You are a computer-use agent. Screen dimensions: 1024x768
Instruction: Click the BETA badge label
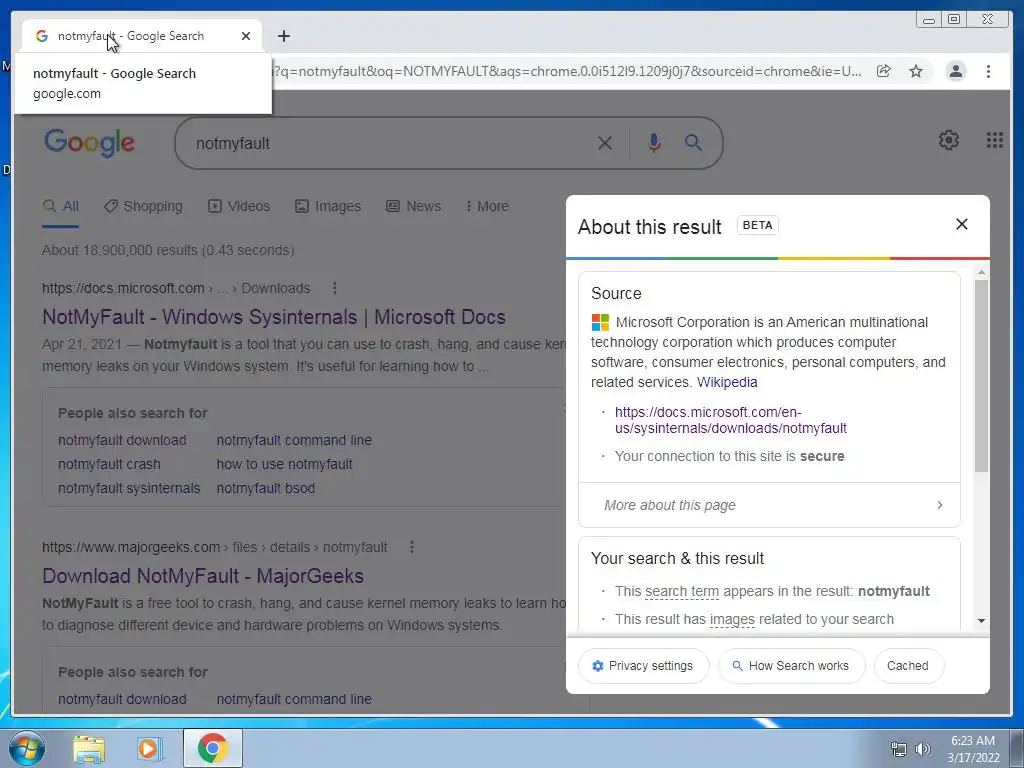click(x=758, y=225)
